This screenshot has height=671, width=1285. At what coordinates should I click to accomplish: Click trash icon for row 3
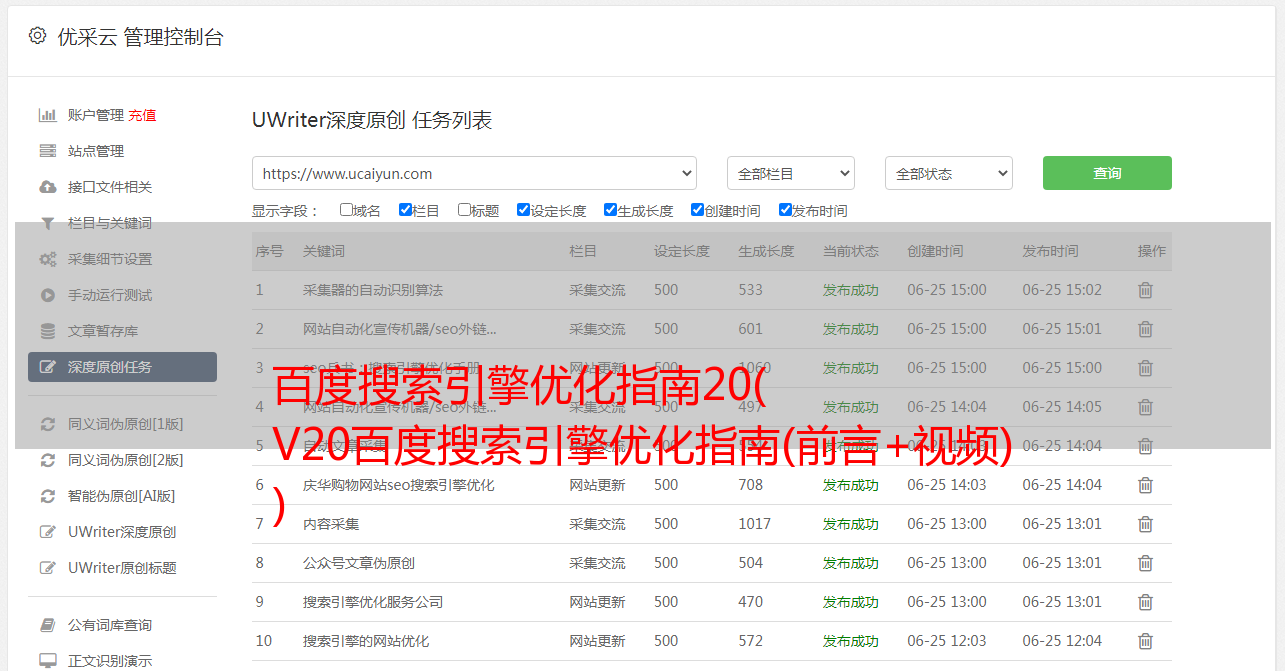pyautogui.click(x=1146, y=368)
